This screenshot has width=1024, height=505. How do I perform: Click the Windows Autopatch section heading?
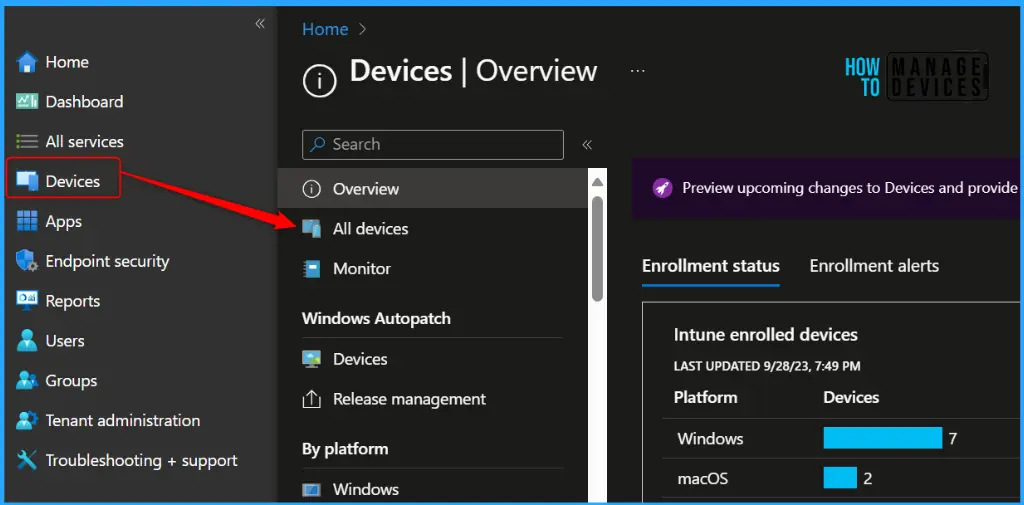[376, 319]
